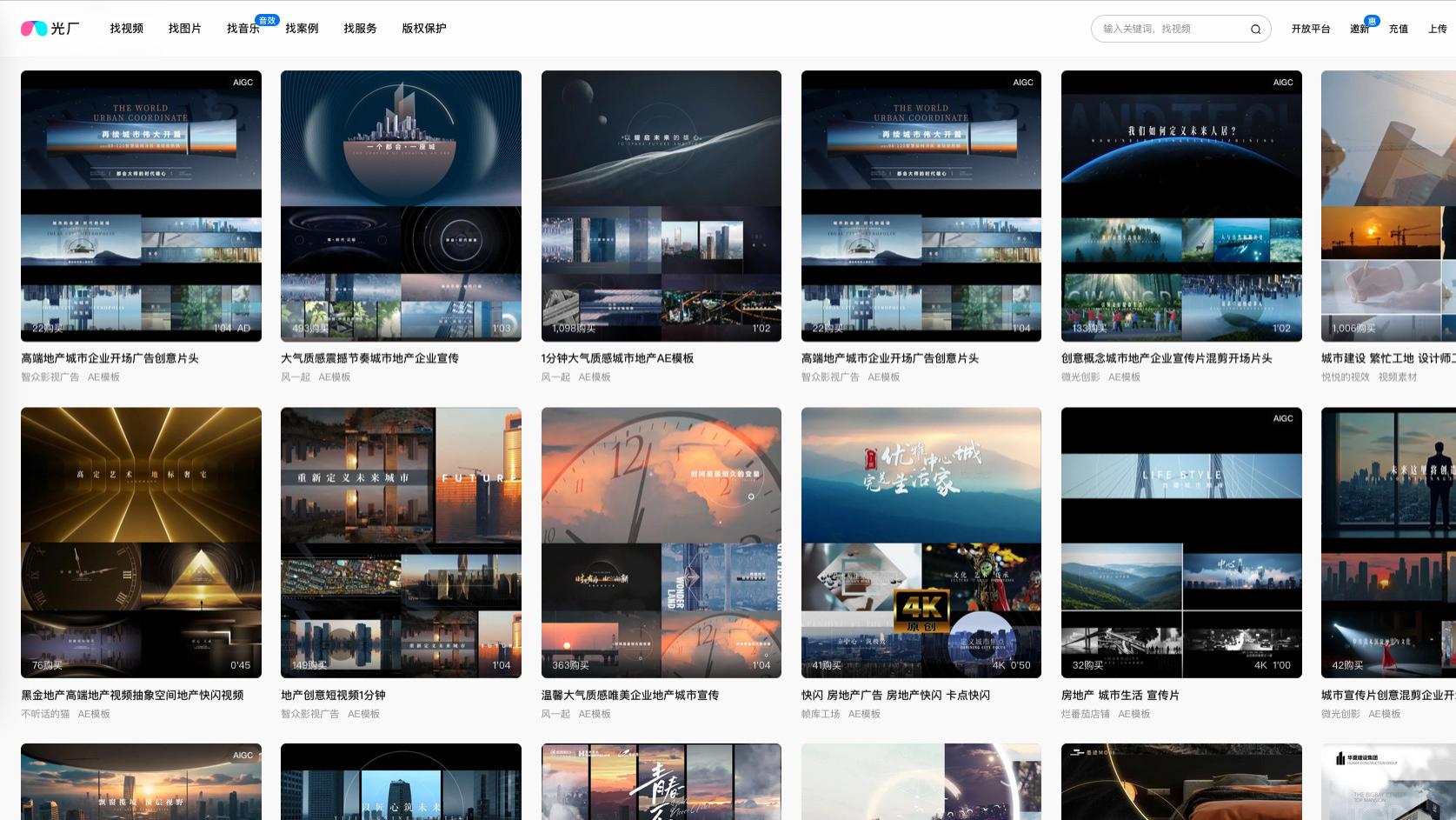Open the 温馨大气质感唯美企业地产 clock thumbnail

coord(662,543)
